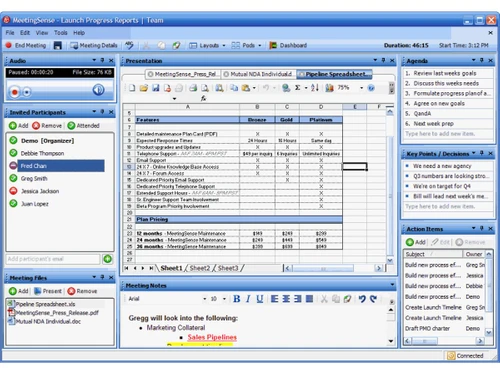Click Agenda 'Type here to add new item' field
The width and height of the screenshot is (500, 375).
pyautogui.click(x=447, y=134)
